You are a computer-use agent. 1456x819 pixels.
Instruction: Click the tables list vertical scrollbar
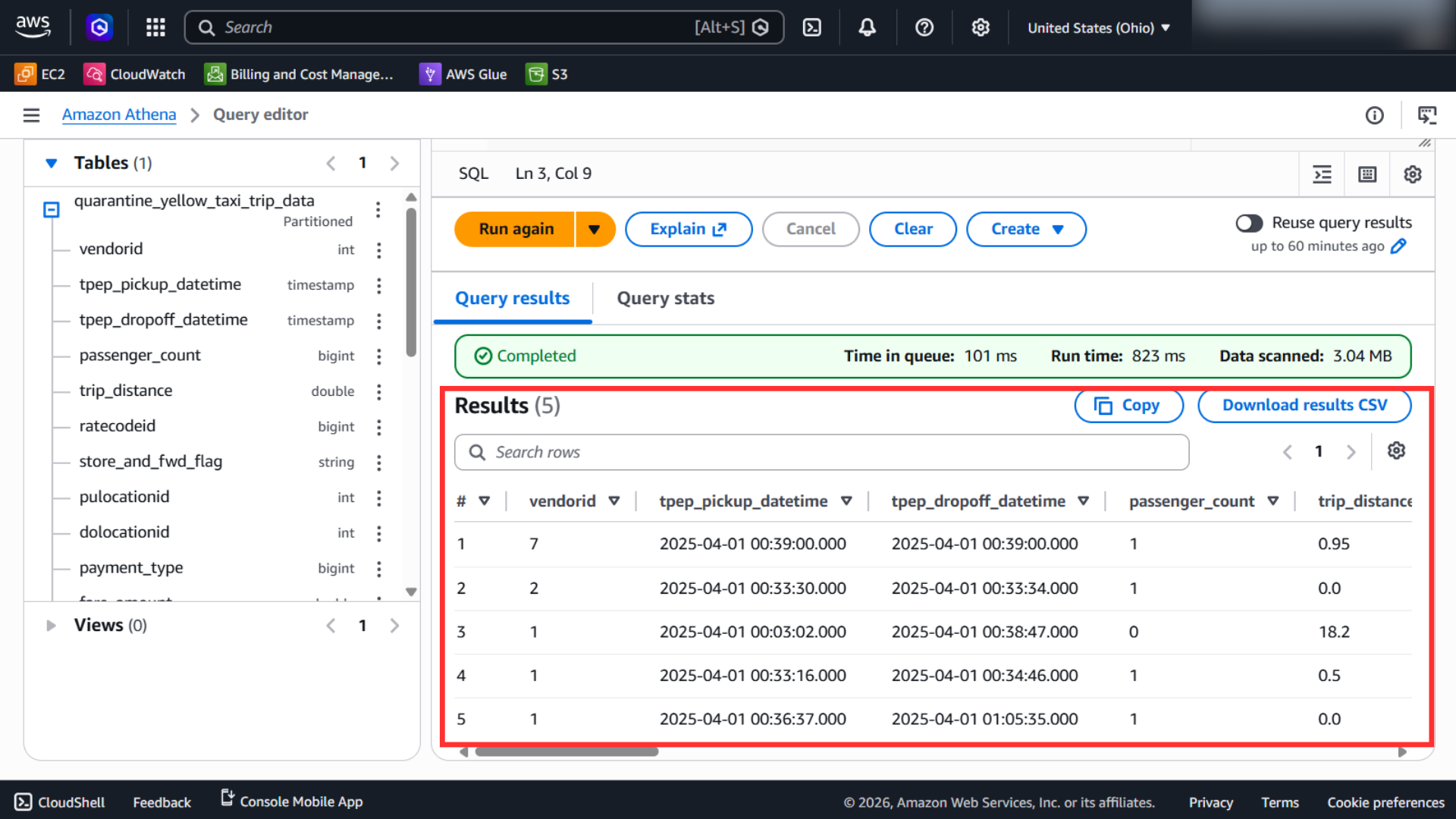(411, 282)
